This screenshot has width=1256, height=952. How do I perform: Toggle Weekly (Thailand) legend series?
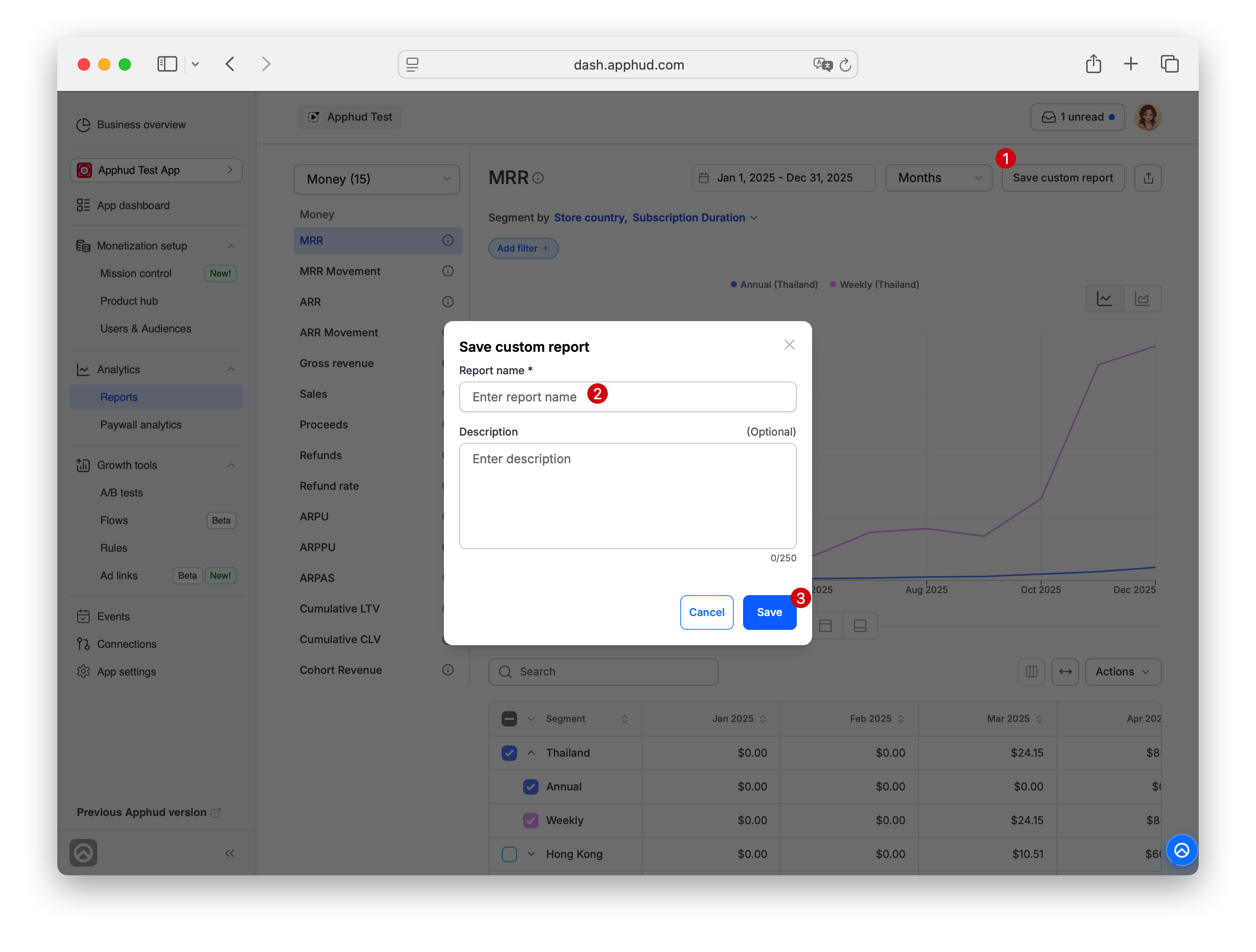(x=874, y=284)
